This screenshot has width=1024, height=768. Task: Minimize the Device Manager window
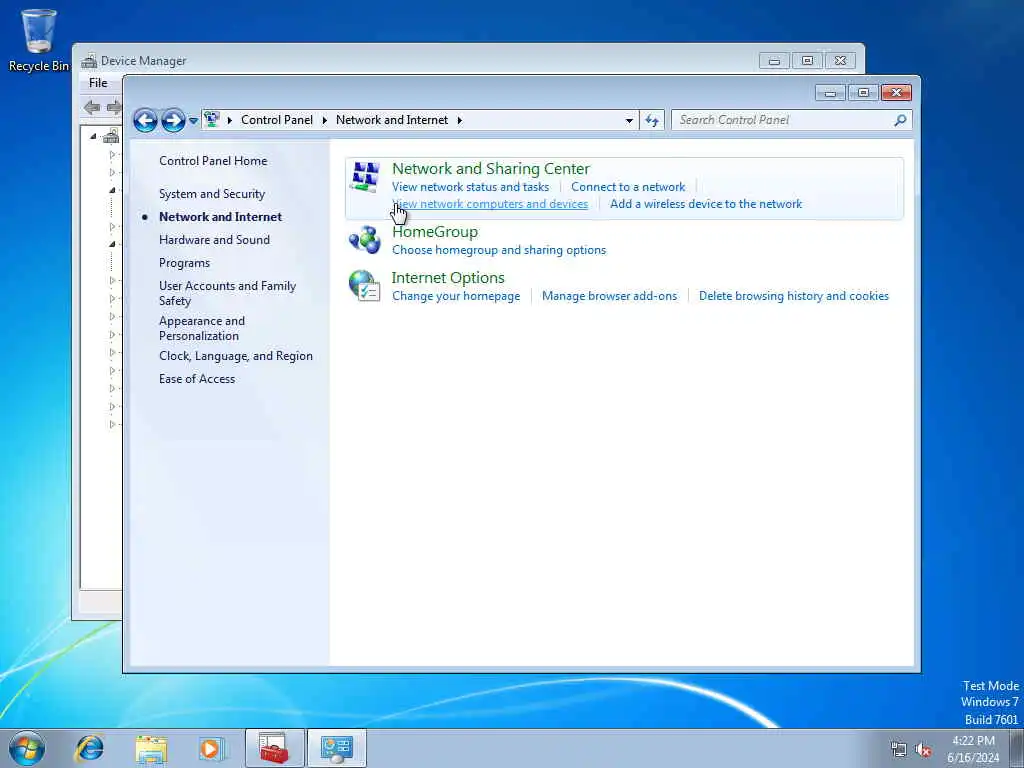point(774,61)
